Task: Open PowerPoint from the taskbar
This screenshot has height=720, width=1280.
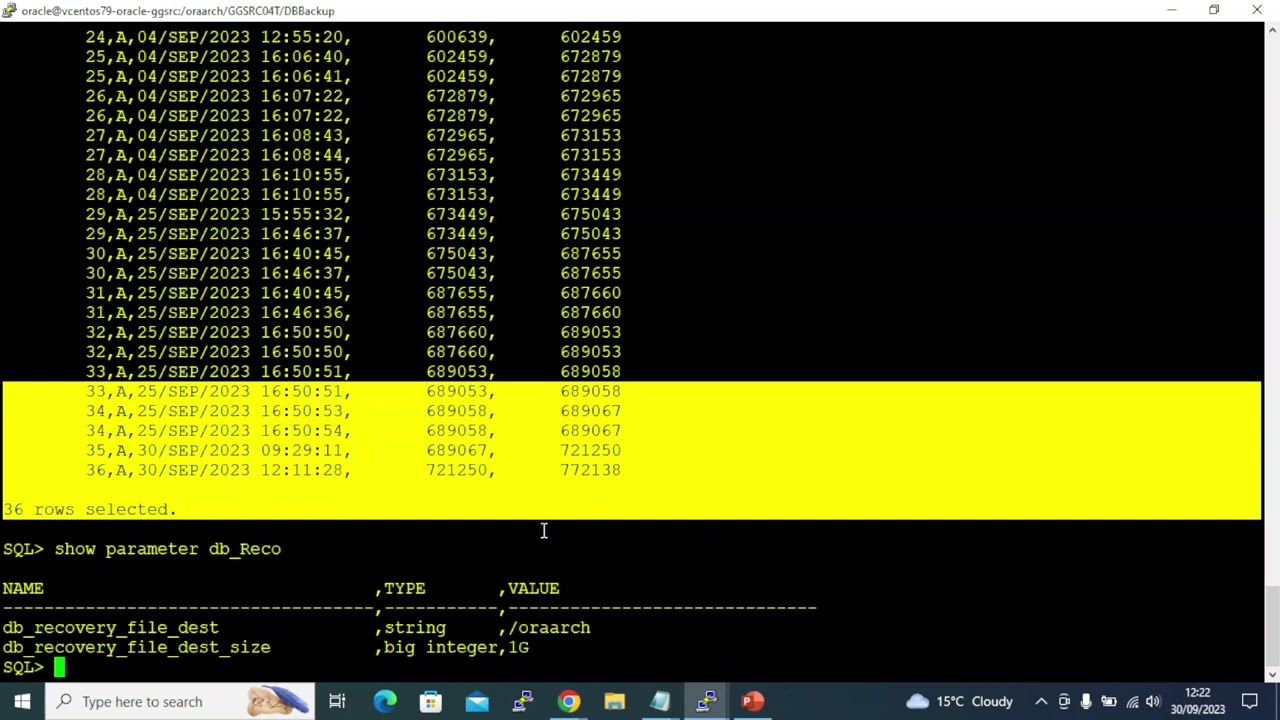Action: 753,701
